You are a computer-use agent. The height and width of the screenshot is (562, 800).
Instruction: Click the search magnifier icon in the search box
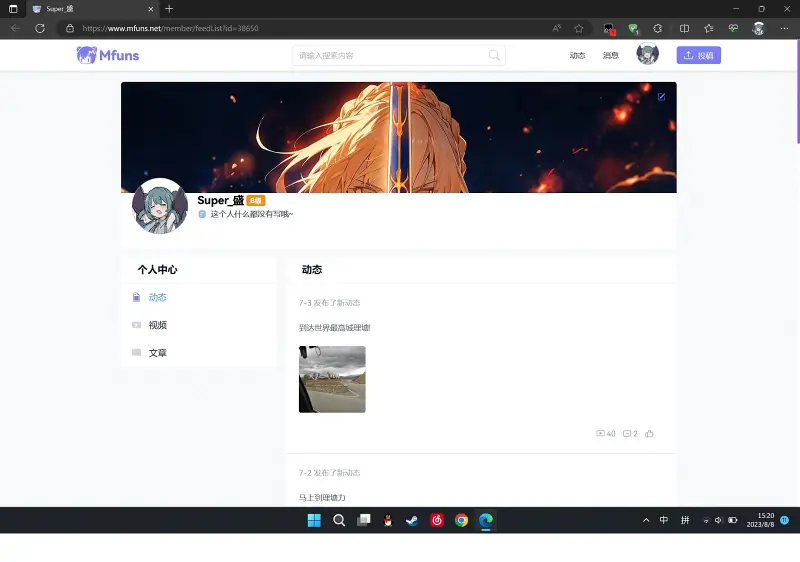click(494, 55)
